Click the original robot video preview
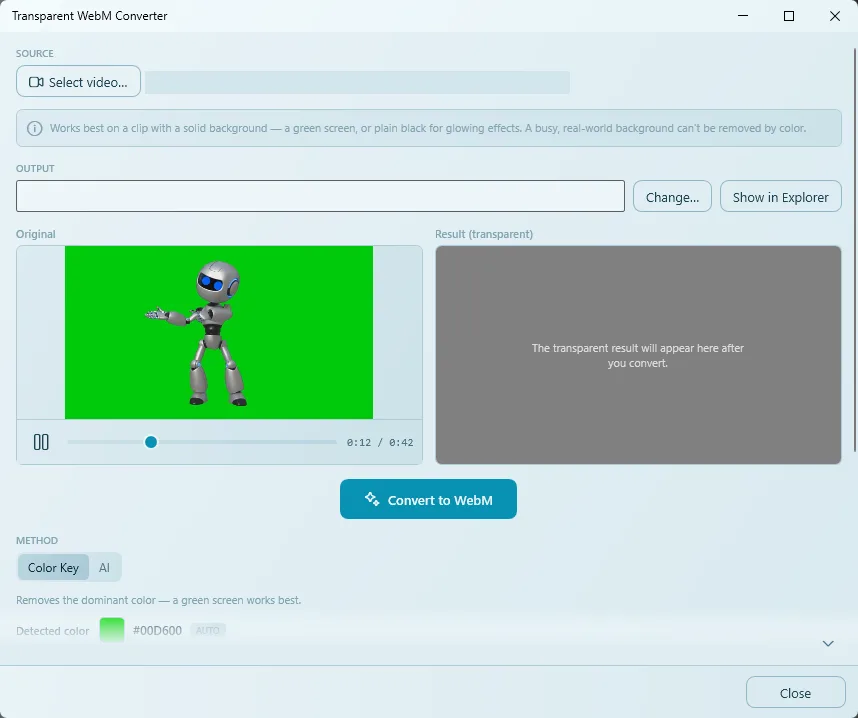Viewport: 858px width, 718px height. (x=219, y=332)
